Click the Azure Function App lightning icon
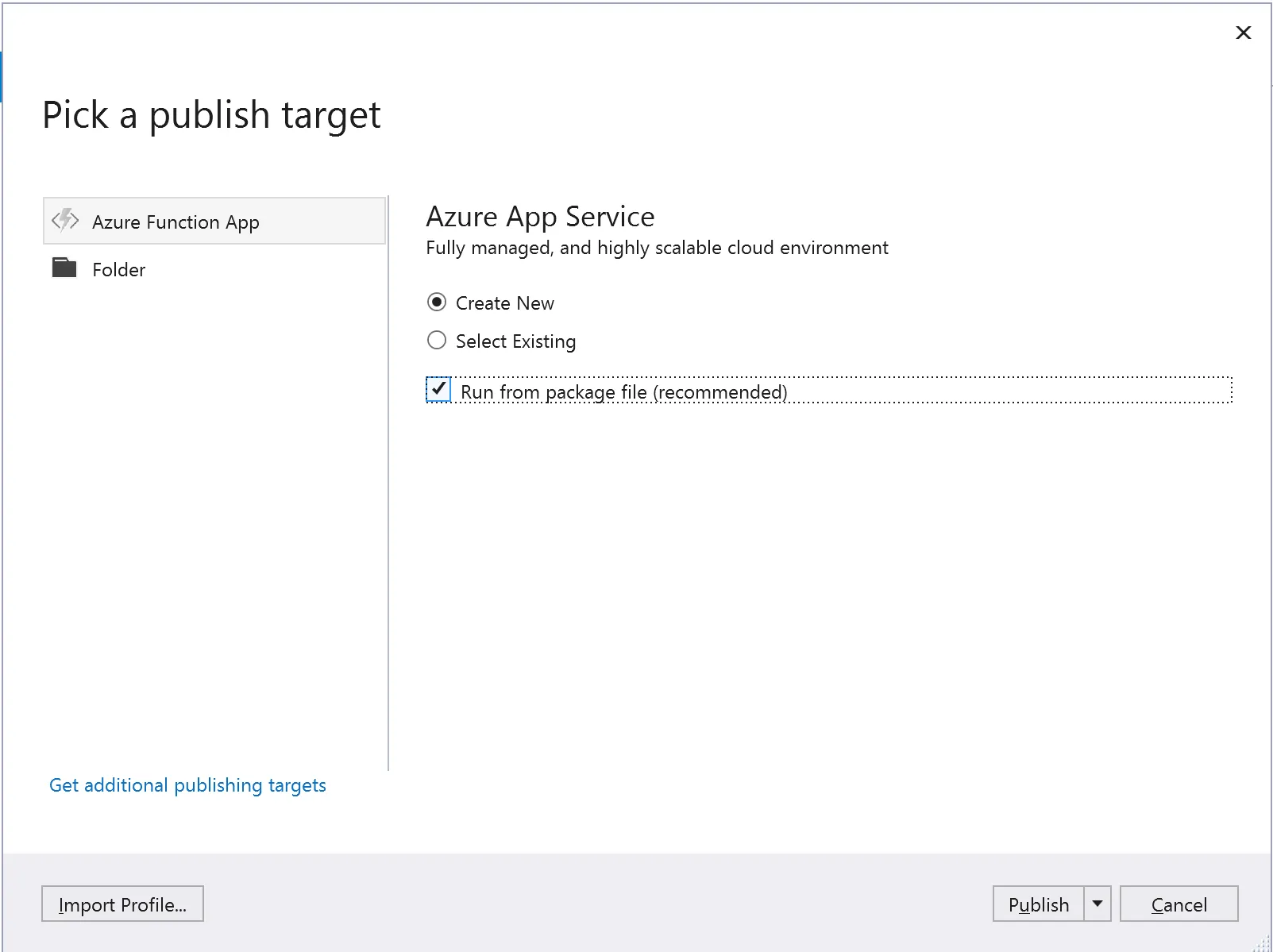This screenshot has height=952, width=1273. (x=65, y=220)
